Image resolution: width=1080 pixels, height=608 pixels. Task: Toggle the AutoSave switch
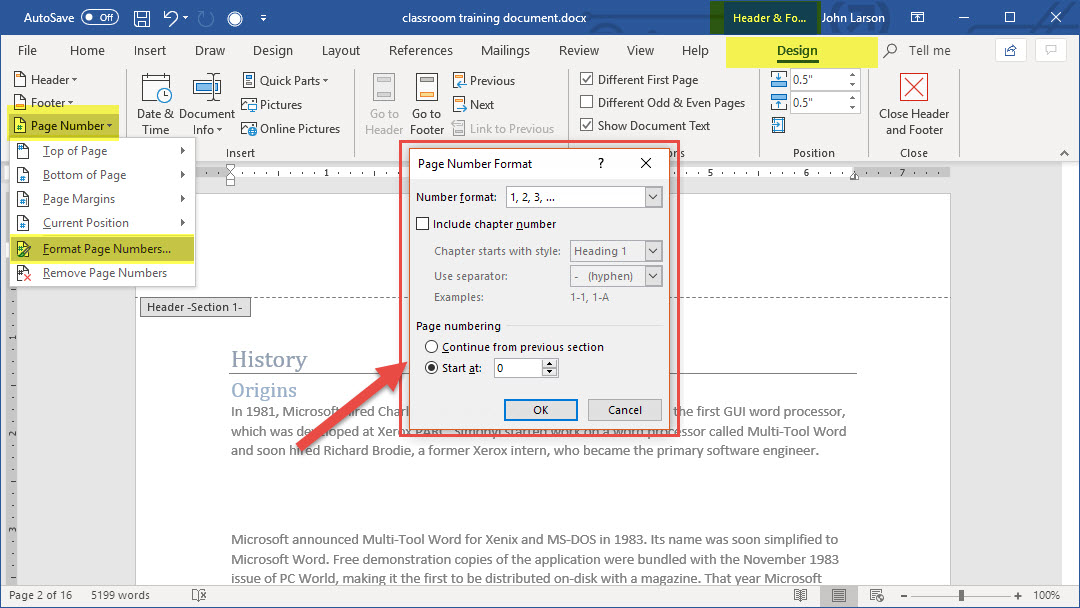99,18
